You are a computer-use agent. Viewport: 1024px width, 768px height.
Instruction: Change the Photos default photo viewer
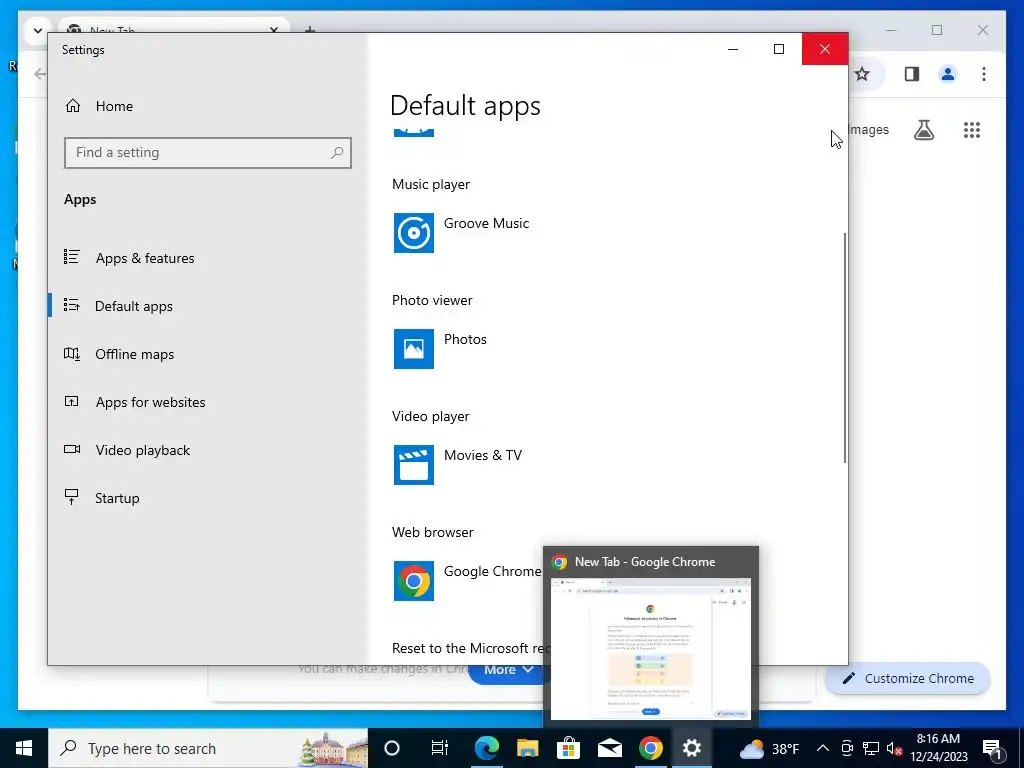click(441, 349)
